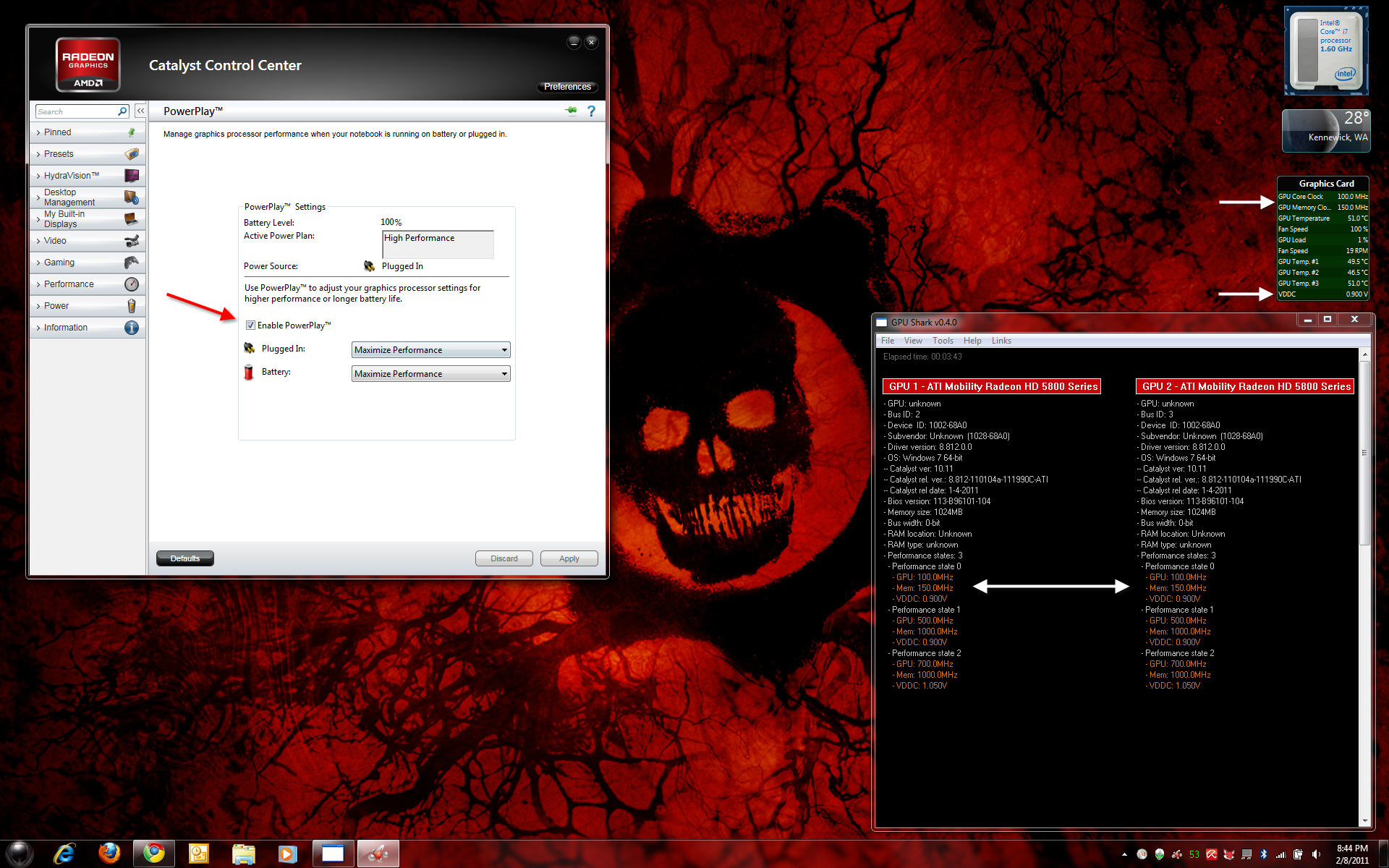Click the red battery icon beside Battery setting
Screen dimensions: 1389x868
click(249, 373)
